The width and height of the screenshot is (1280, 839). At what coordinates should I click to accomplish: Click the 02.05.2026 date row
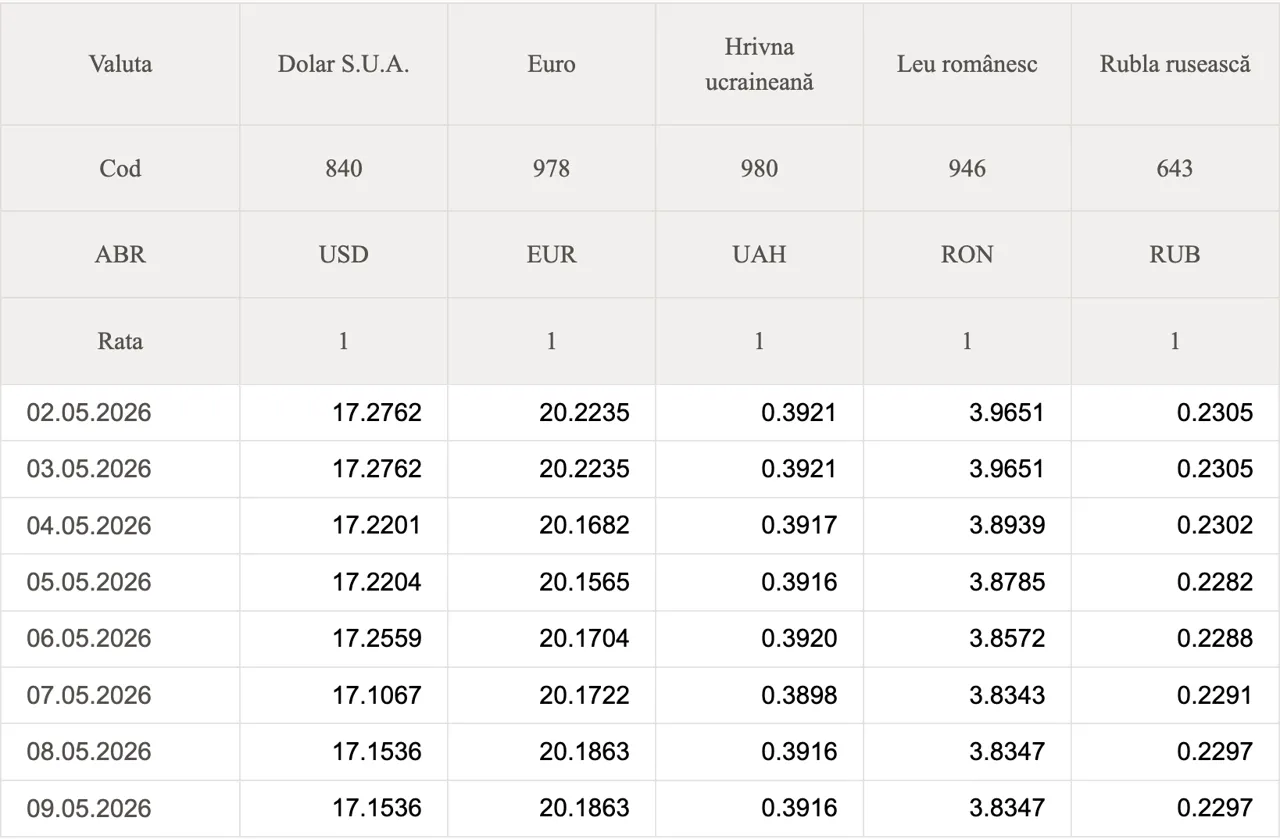click(x=640, y=412)
